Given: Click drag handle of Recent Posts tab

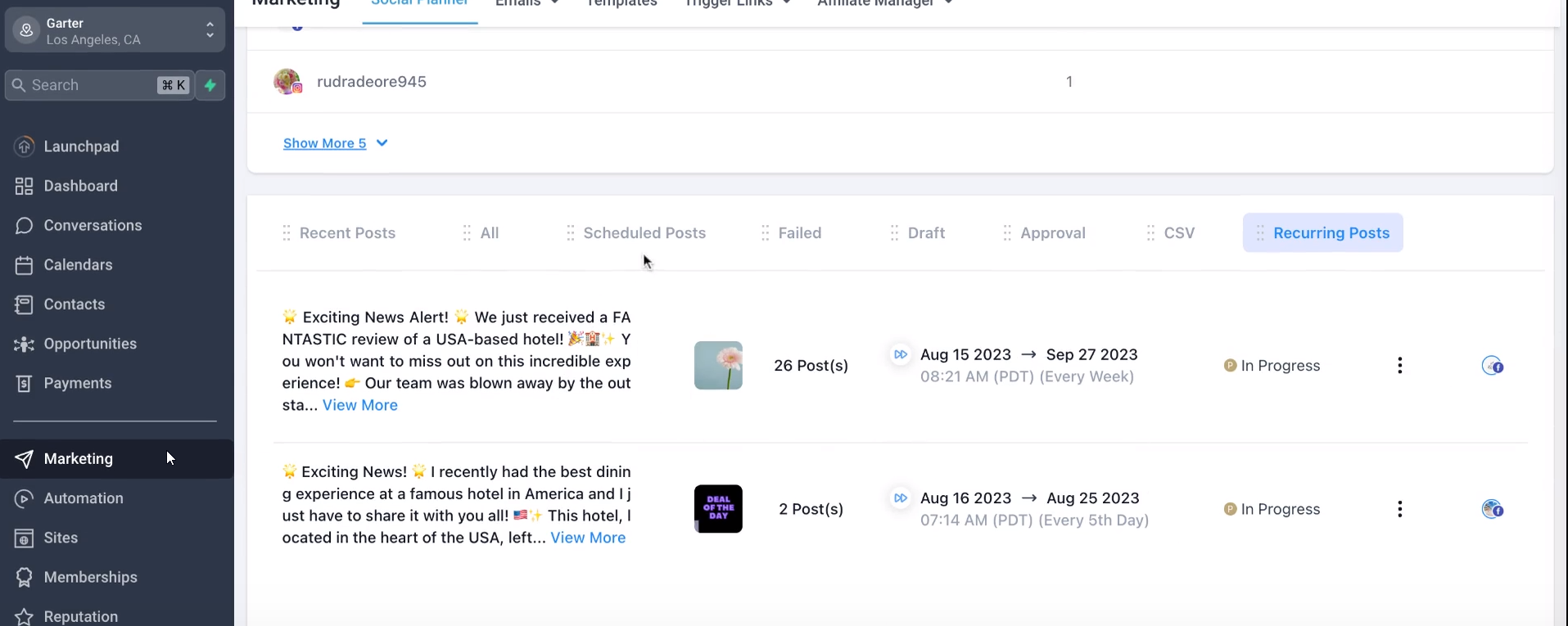Looking at the screenshot, I should coord(287,233).
